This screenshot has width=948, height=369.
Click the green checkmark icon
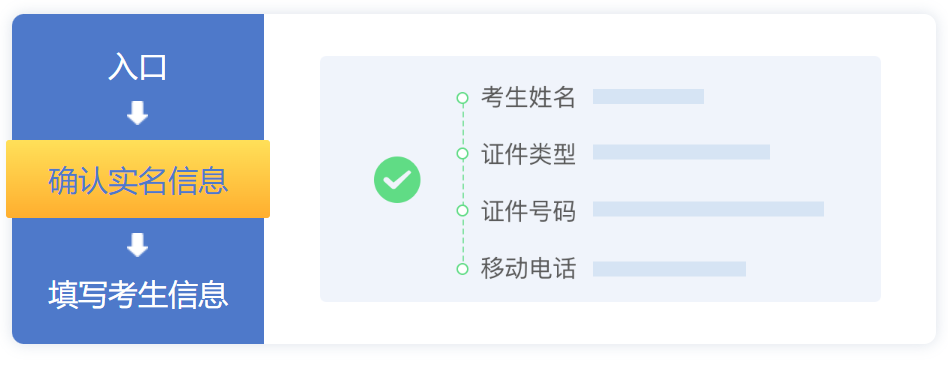point(397,180)
